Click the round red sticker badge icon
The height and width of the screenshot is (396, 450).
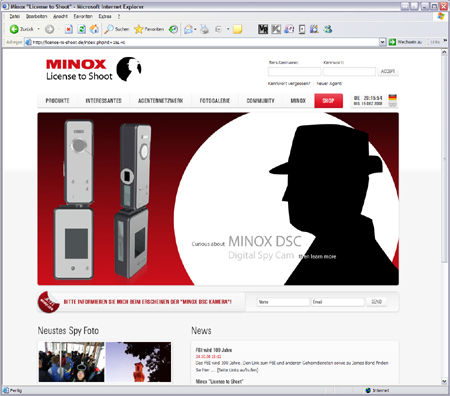48,302
